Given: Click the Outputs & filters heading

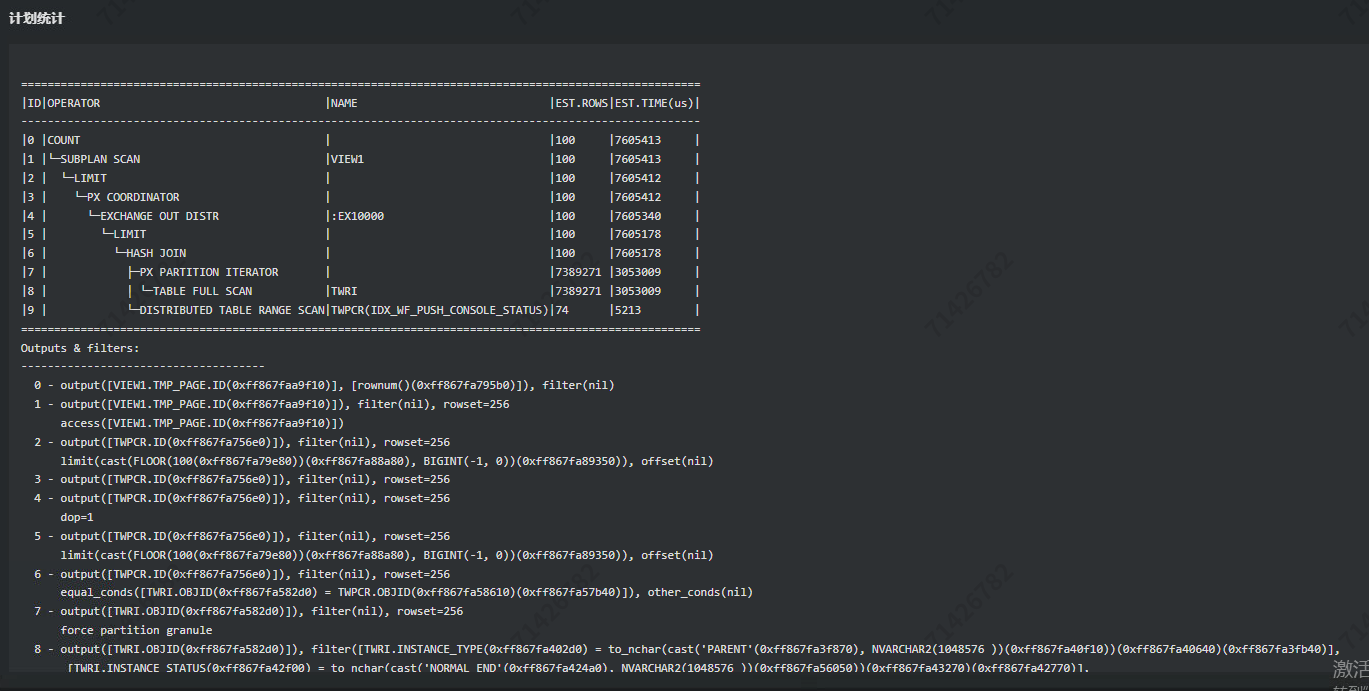Looking at the screenshot, I should pos(80,348).
